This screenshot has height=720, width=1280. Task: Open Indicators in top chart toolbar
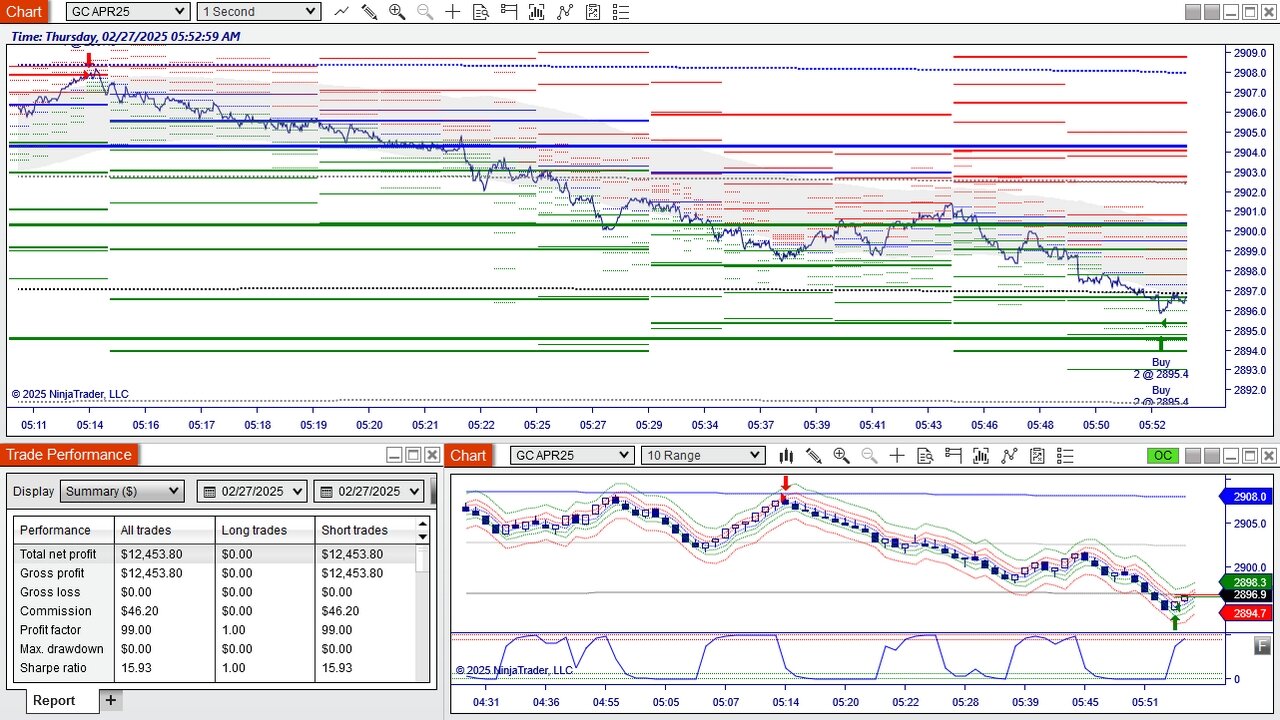(x=565, y=12)
